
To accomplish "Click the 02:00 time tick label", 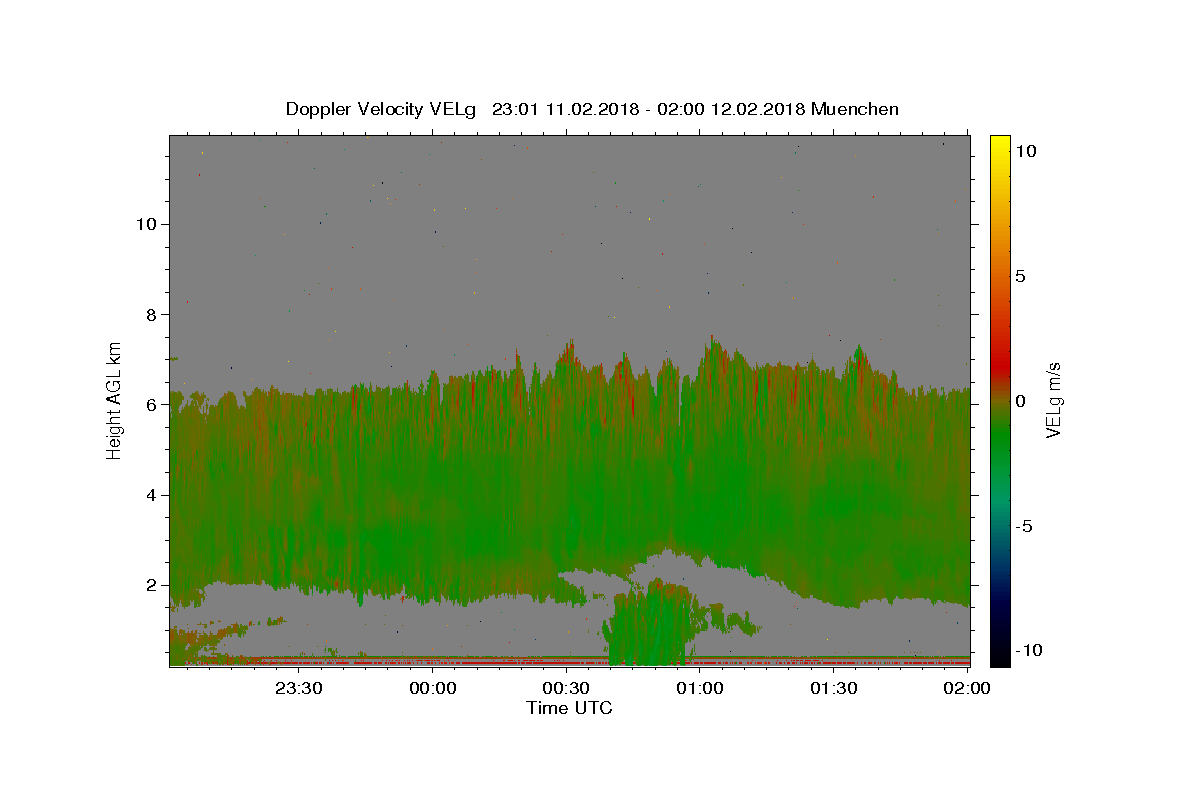I will [967, 688].
